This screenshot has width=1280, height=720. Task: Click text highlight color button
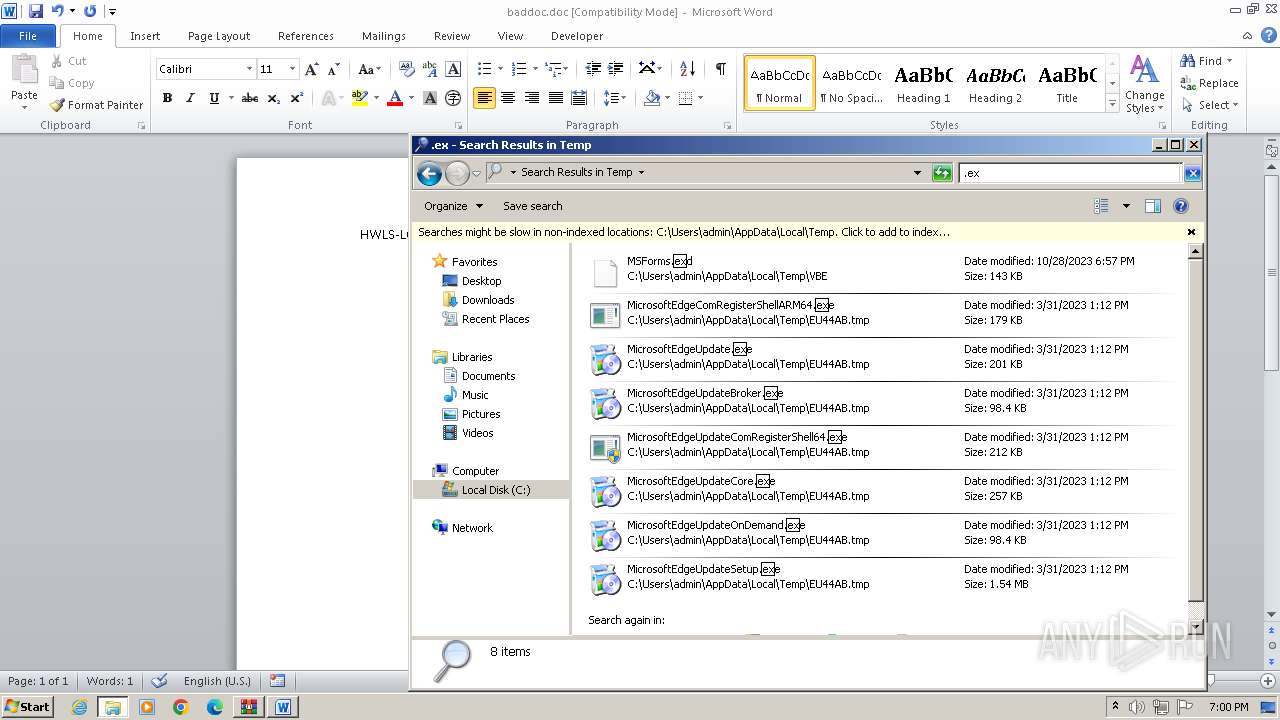(x=359, y=98)
